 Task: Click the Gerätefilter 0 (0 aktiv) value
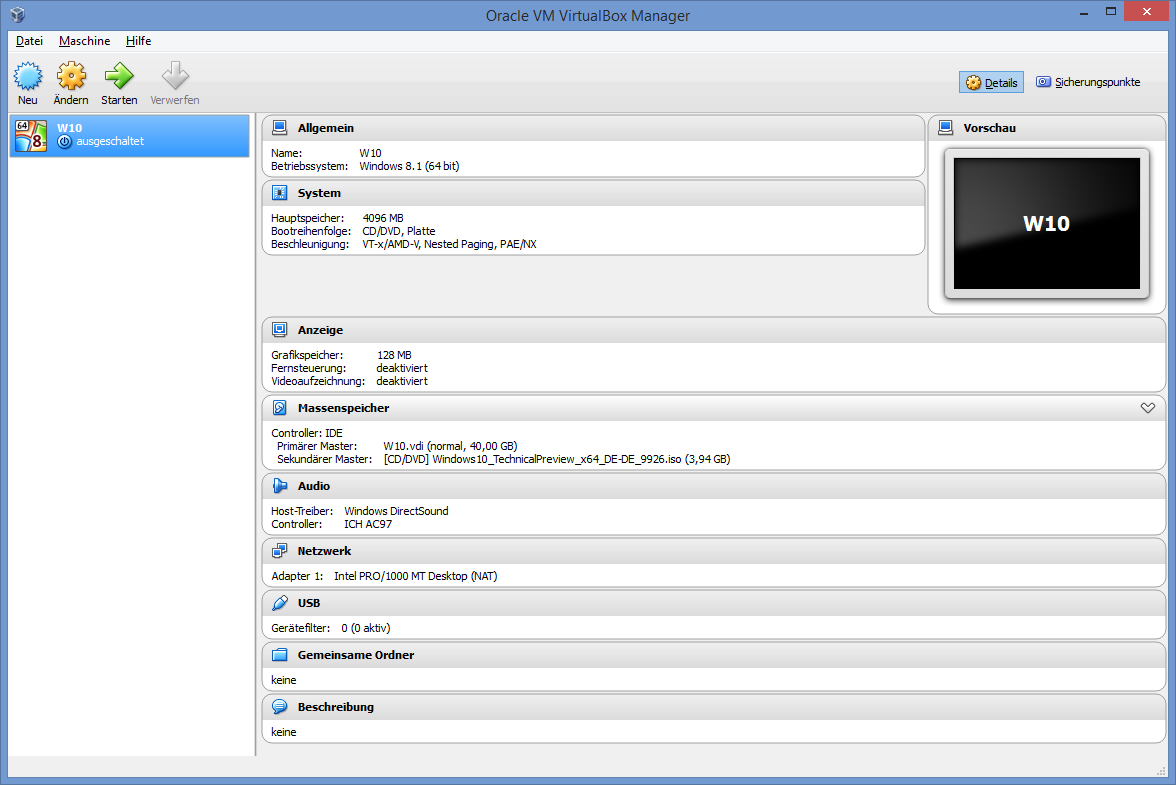tap(365, 628)
